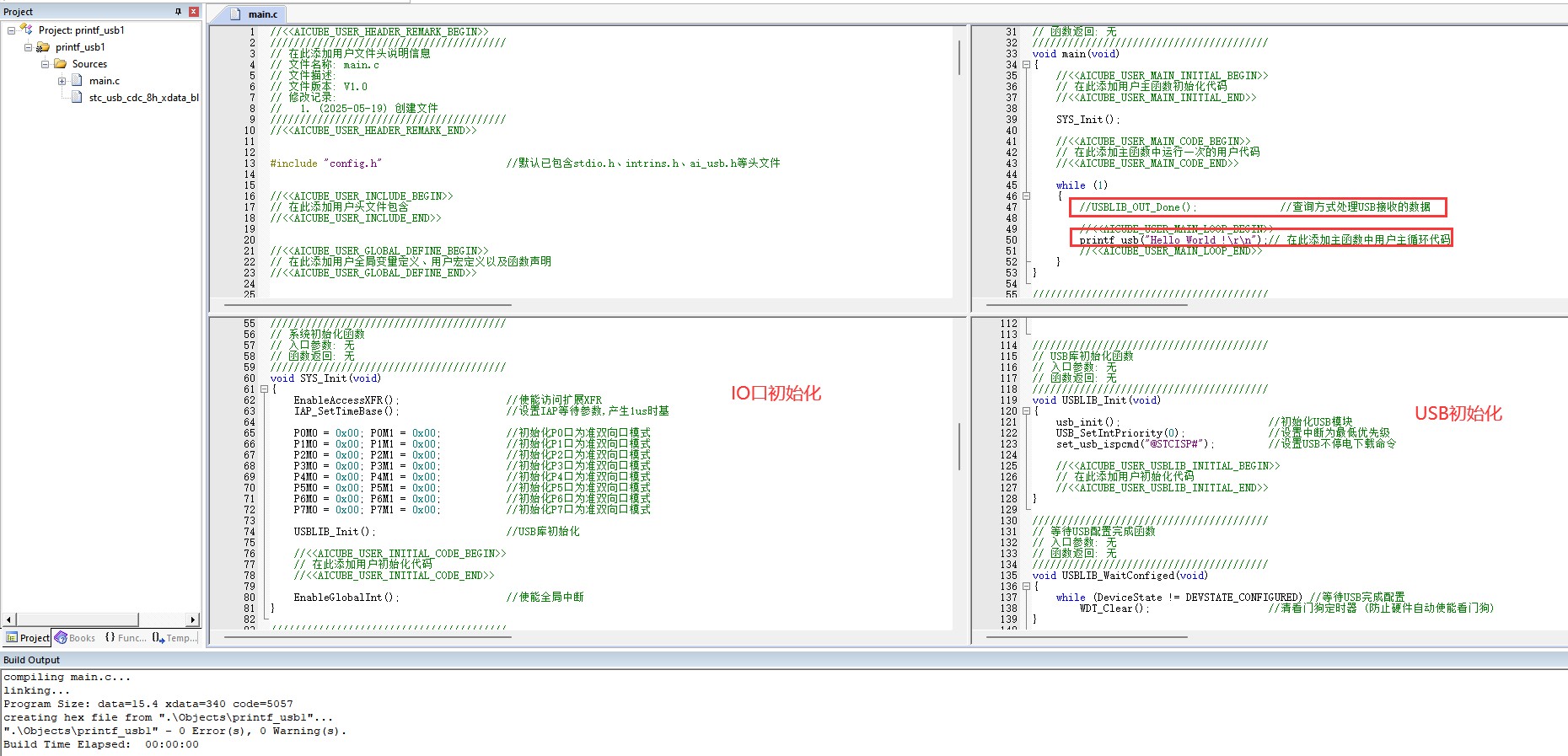Fold the while loop block at line 46

point(1026,196)
